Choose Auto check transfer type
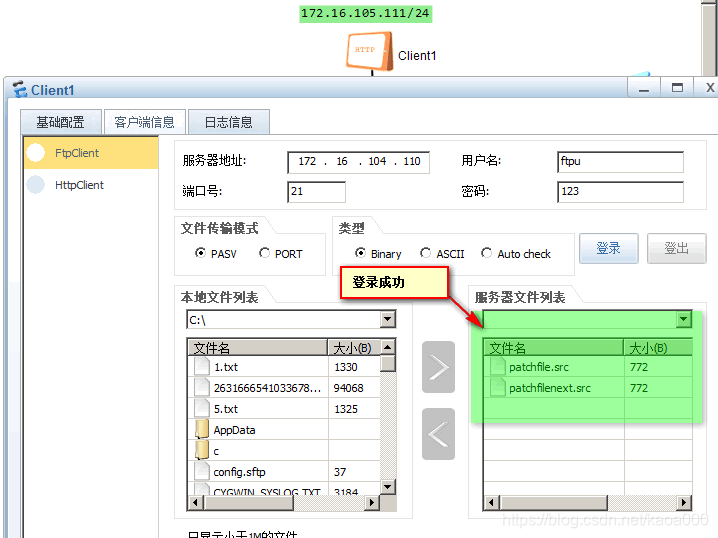The height and width of the screenshot is (538, 718). coord(486,253)
